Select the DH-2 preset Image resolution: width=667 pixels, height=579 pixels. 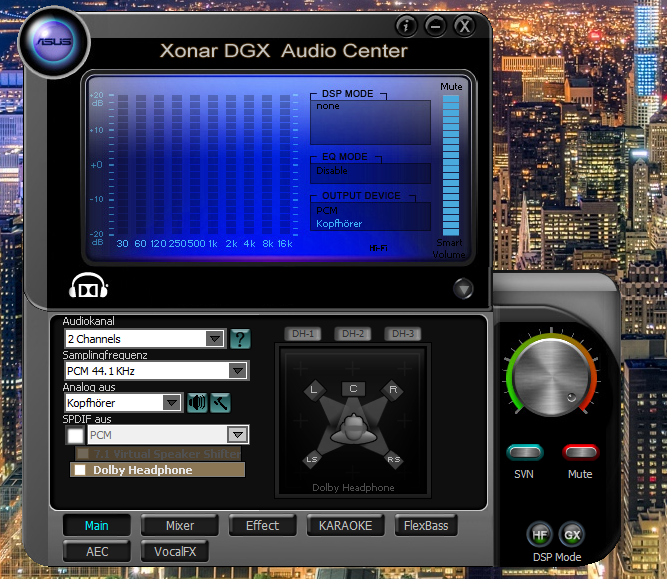(353, 334)
